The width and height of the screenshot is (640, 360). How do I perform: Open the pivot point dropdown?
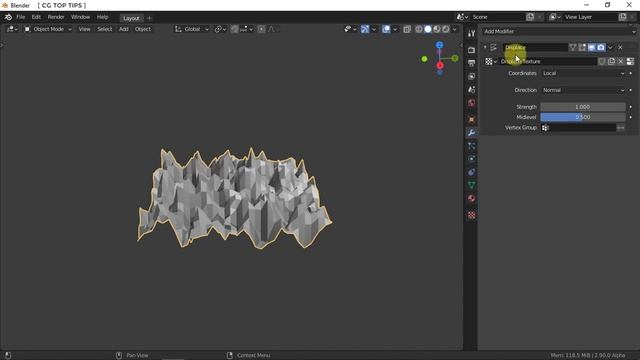click(x=220, y=29)
